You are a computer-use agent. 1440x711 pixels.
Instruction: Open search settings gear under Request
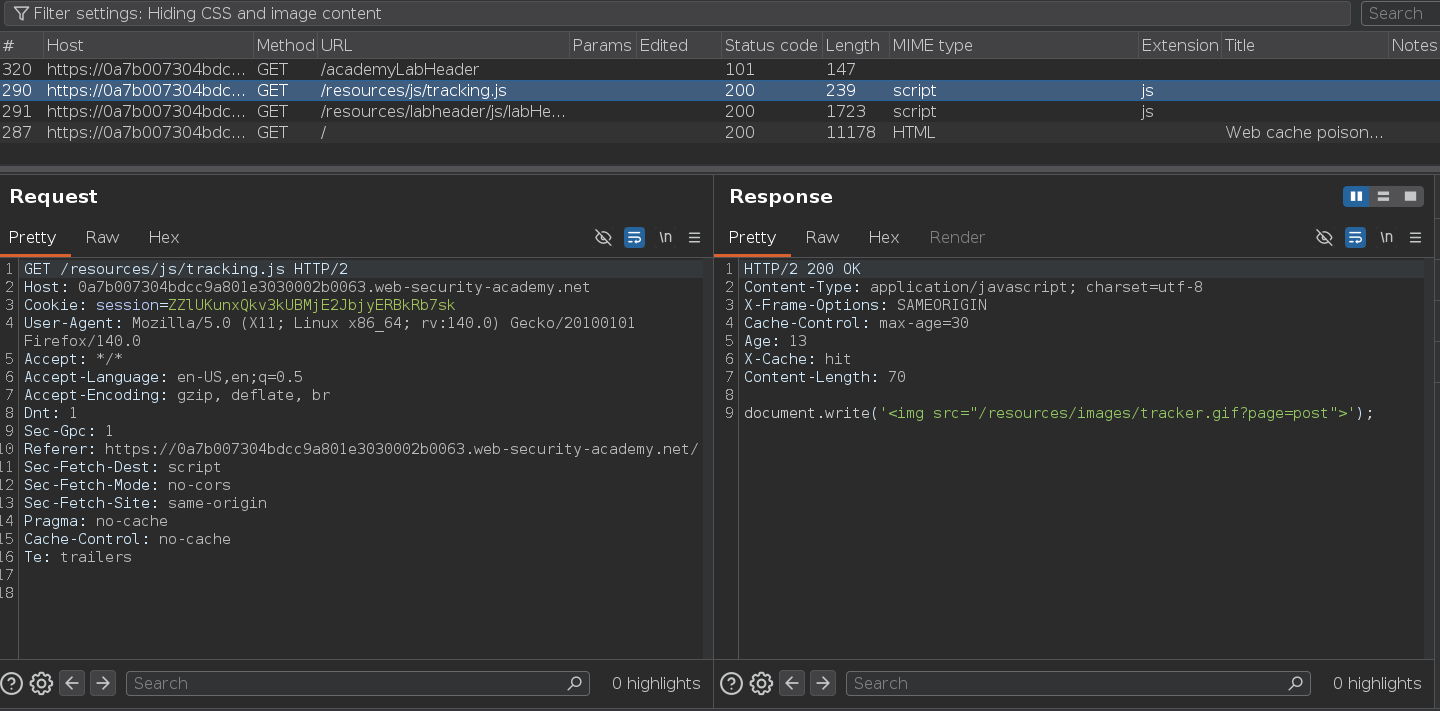[x=41, y=683]
